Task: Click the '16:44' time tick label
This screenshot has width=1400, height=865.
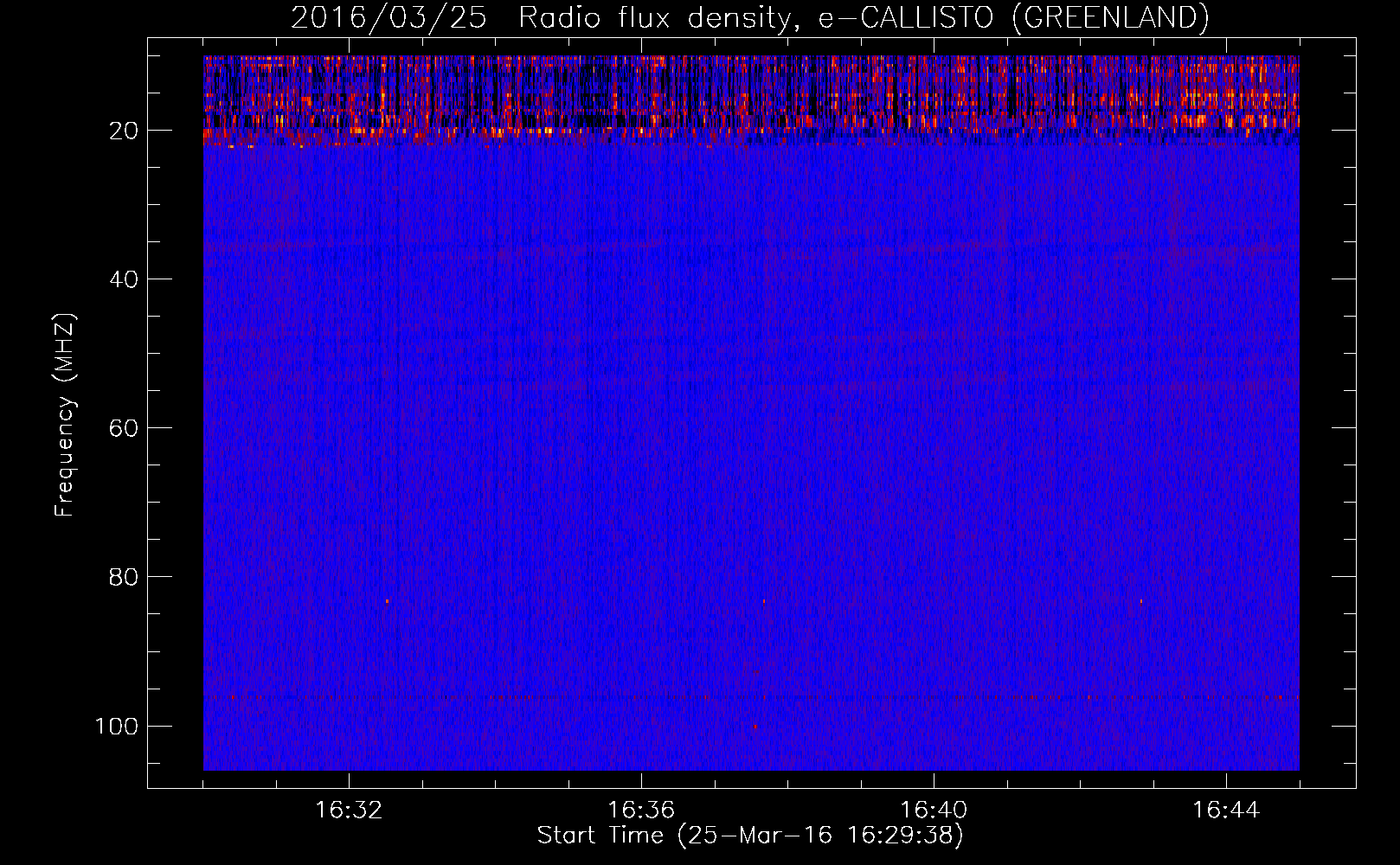Action: tap(1226, 811)
